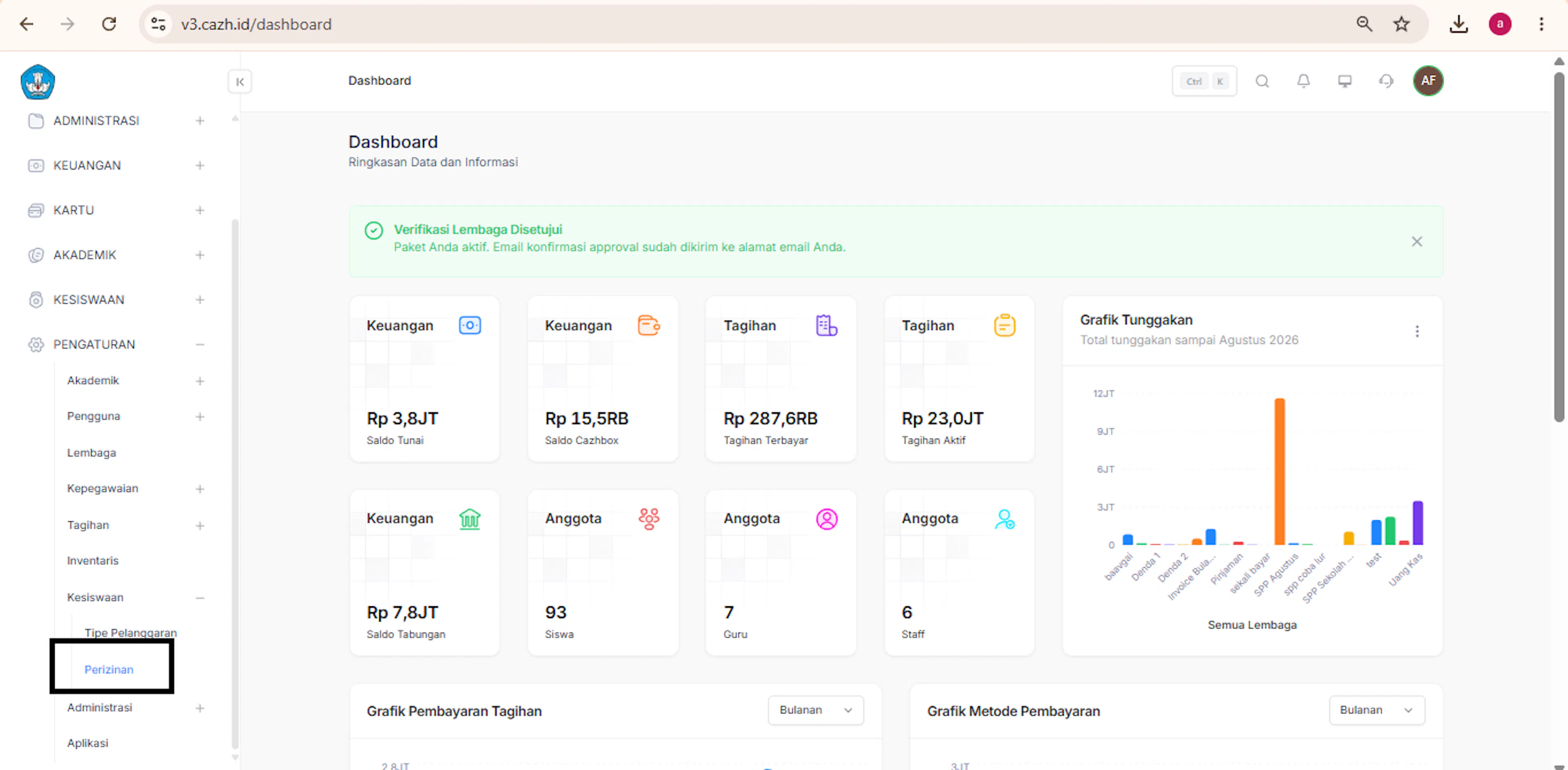Collapse the sidebar with the arrow icon
This screenshot has width=1568, height=770.
point(240,82)
